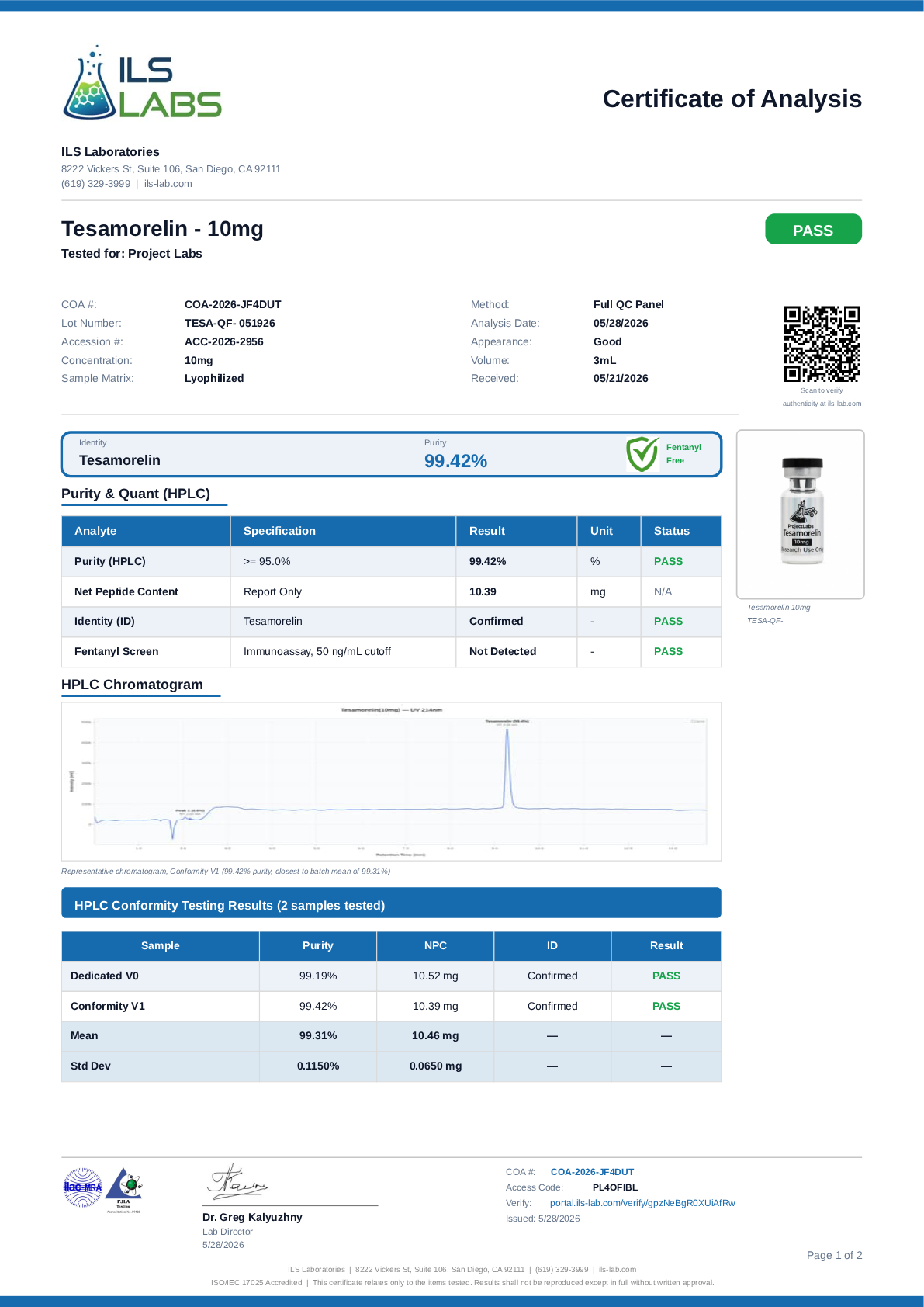Click the Net Peptide Content row label
This screenshot has width=924, height=1307.
tap(126, 591)
